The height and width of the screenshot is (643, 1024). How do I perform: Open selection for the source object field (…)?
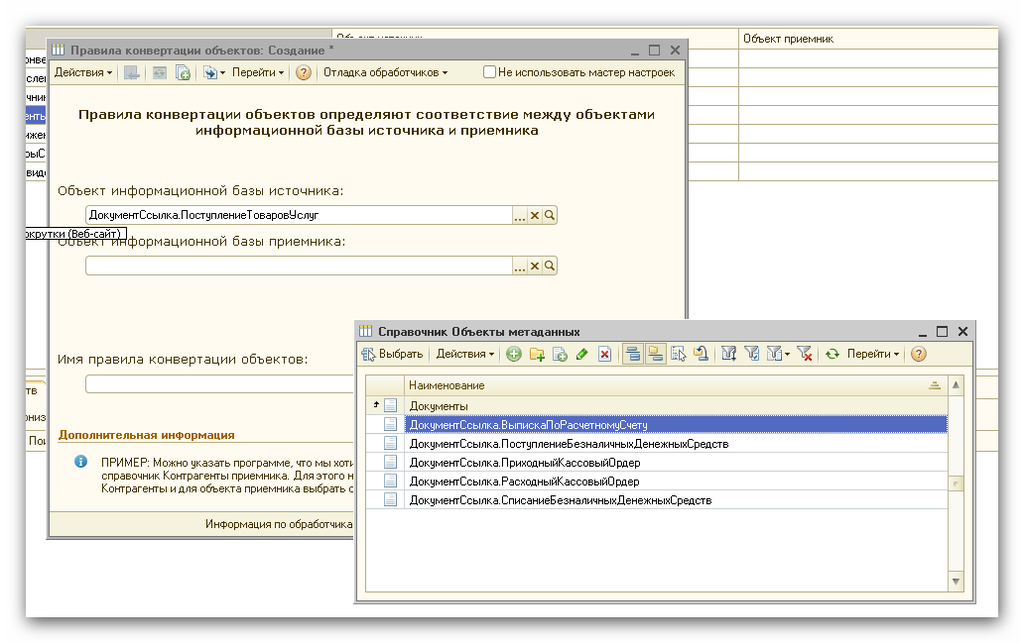coord(520,215)
